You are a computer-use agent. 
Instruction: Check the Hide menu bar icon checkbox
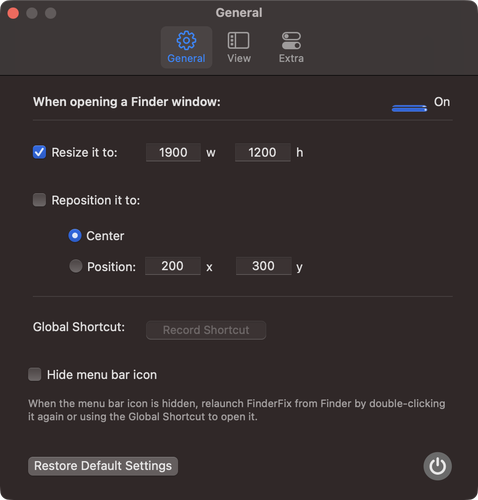click(35, 374)
